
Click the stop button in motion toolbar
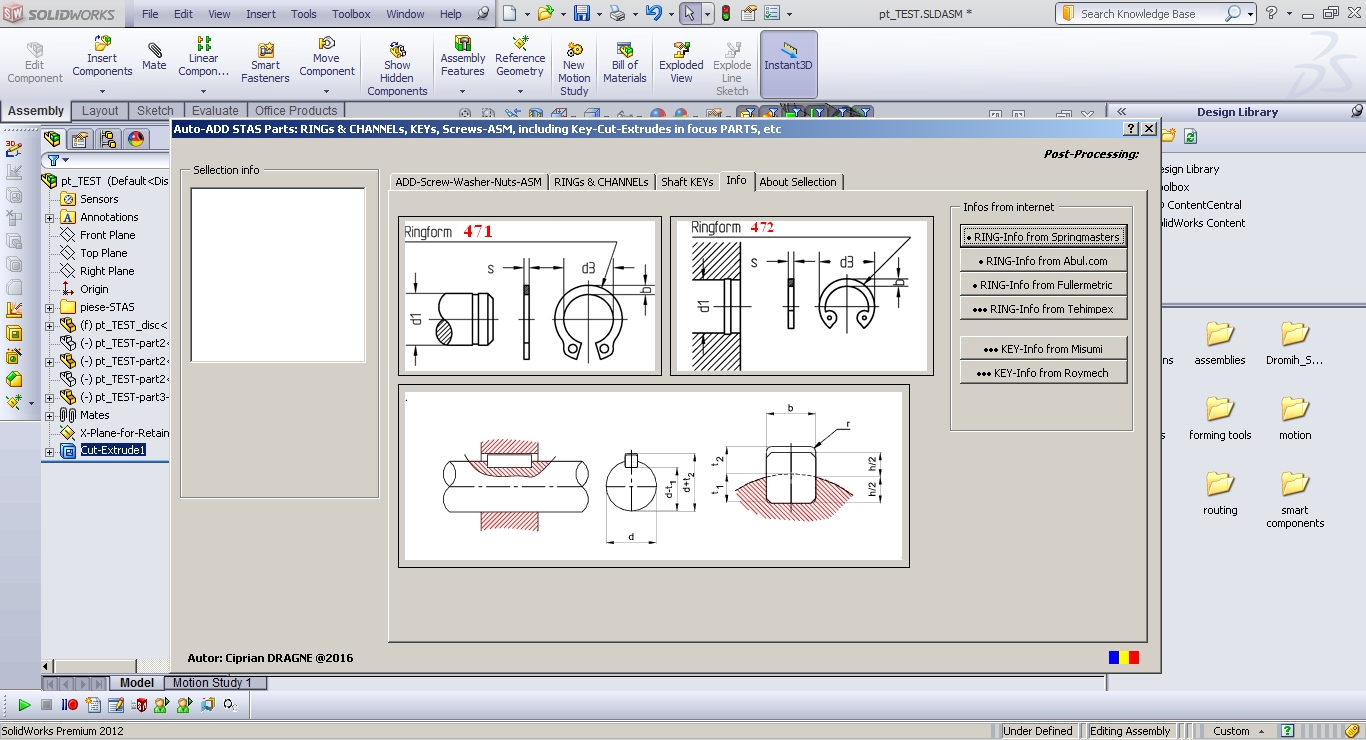(x=46, y=705)
